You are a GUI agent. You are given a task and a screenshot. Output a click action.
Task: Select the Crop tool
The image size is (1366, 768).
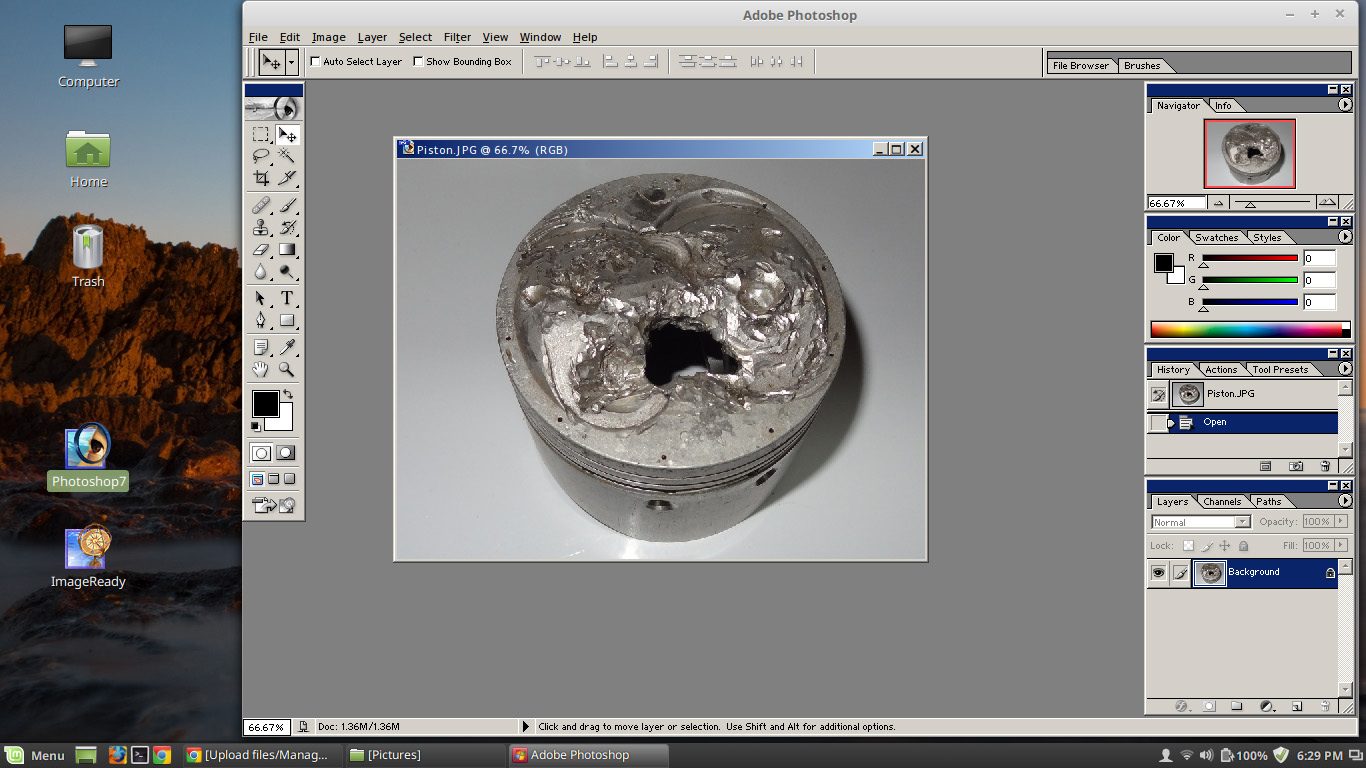(x=261, y=178)
